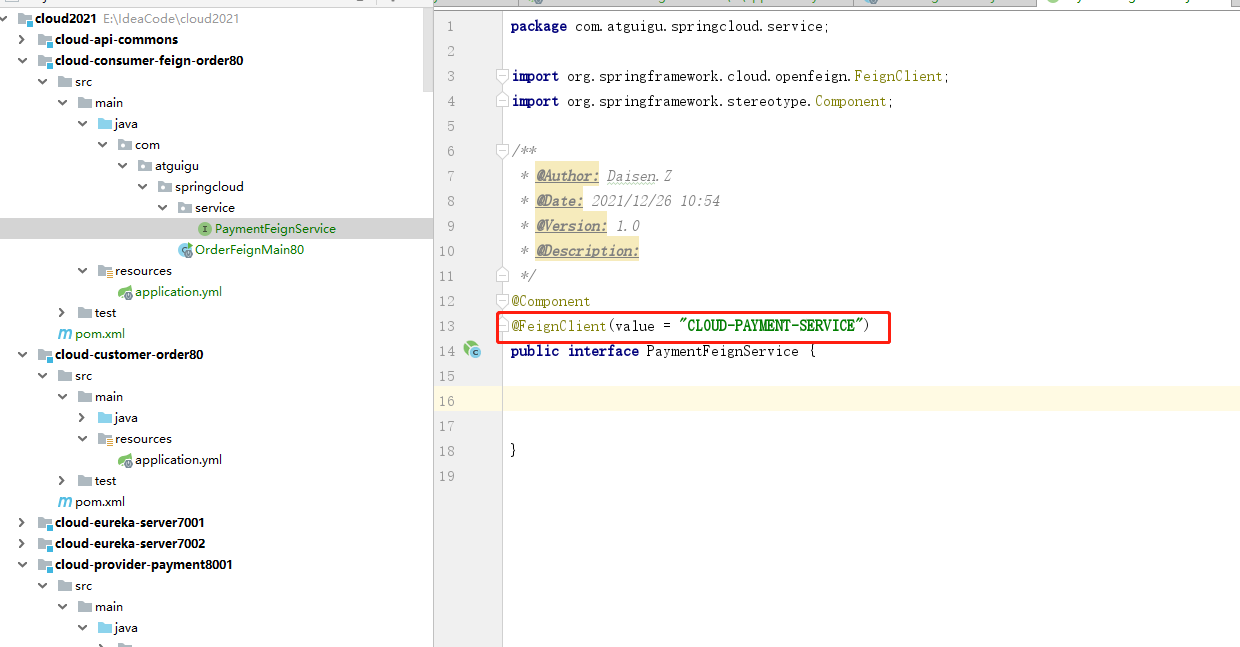Click main folder icon in cloud-consumer-feign-order80
This screenshot has width=1240, height=647.
85,103
